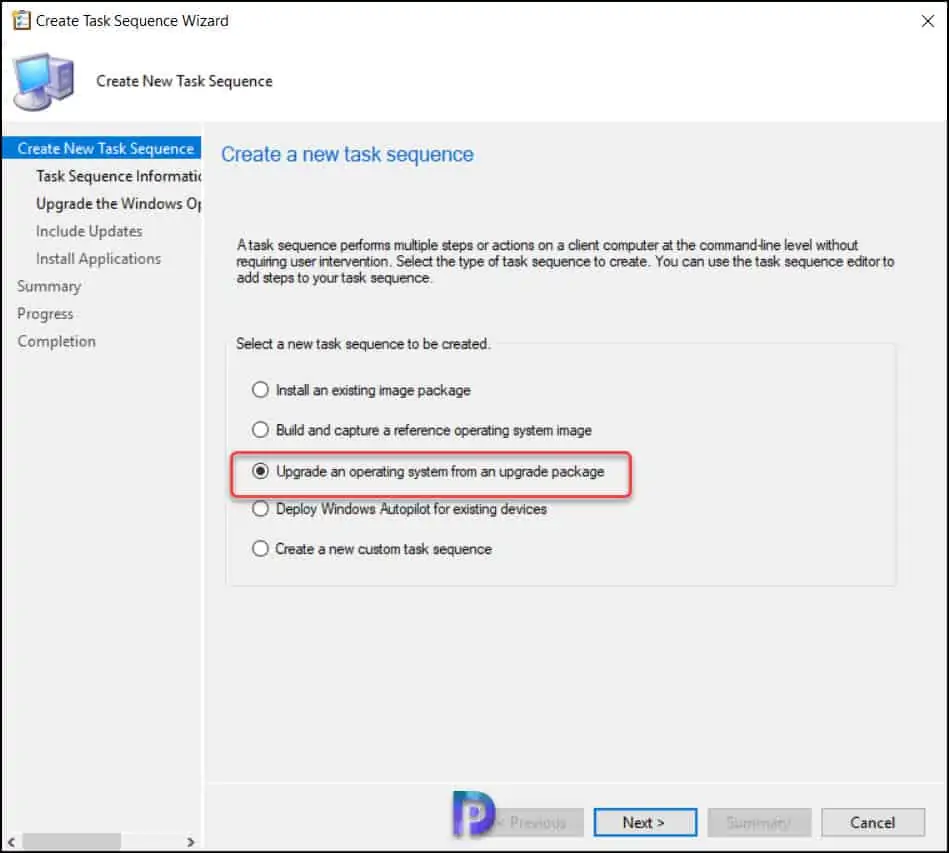The height and width of the screenshot is (853, 949).
Task: Click the computer header icon
Action: [44, 82]
